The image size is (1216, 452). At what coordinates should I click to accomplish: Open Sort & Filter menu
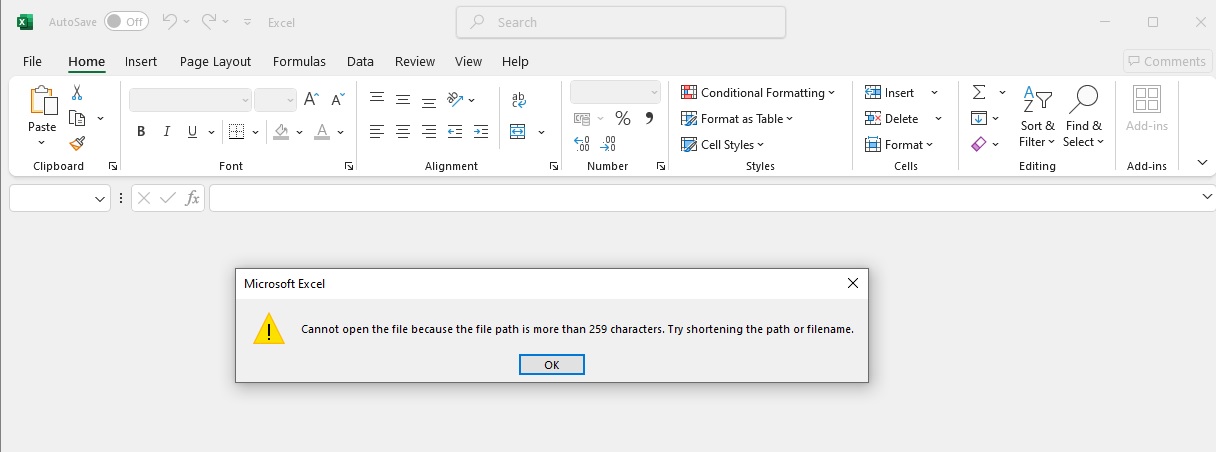(1037, 118)
